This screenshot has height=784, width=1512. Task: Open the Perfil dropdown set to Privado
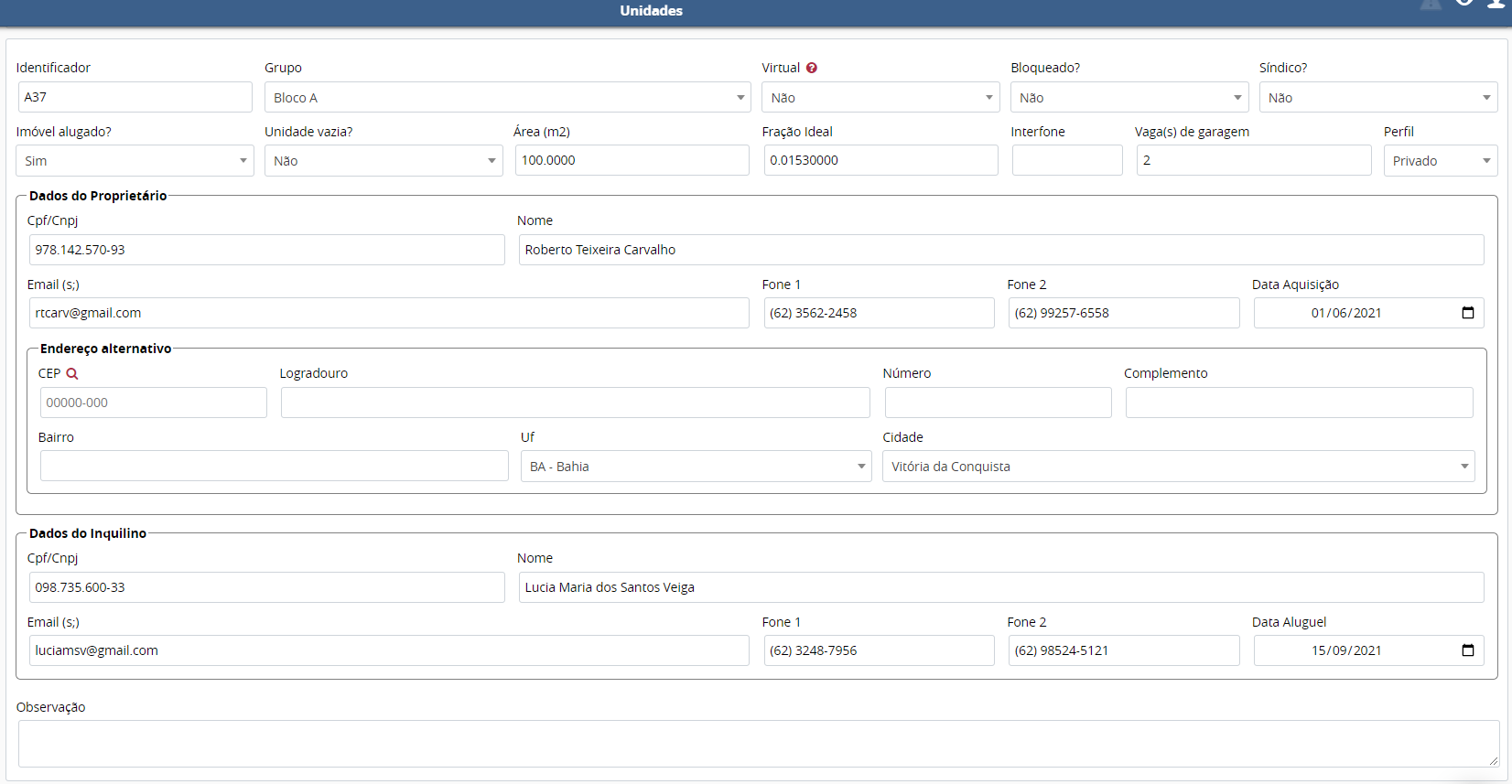[x=1440, y=161]
